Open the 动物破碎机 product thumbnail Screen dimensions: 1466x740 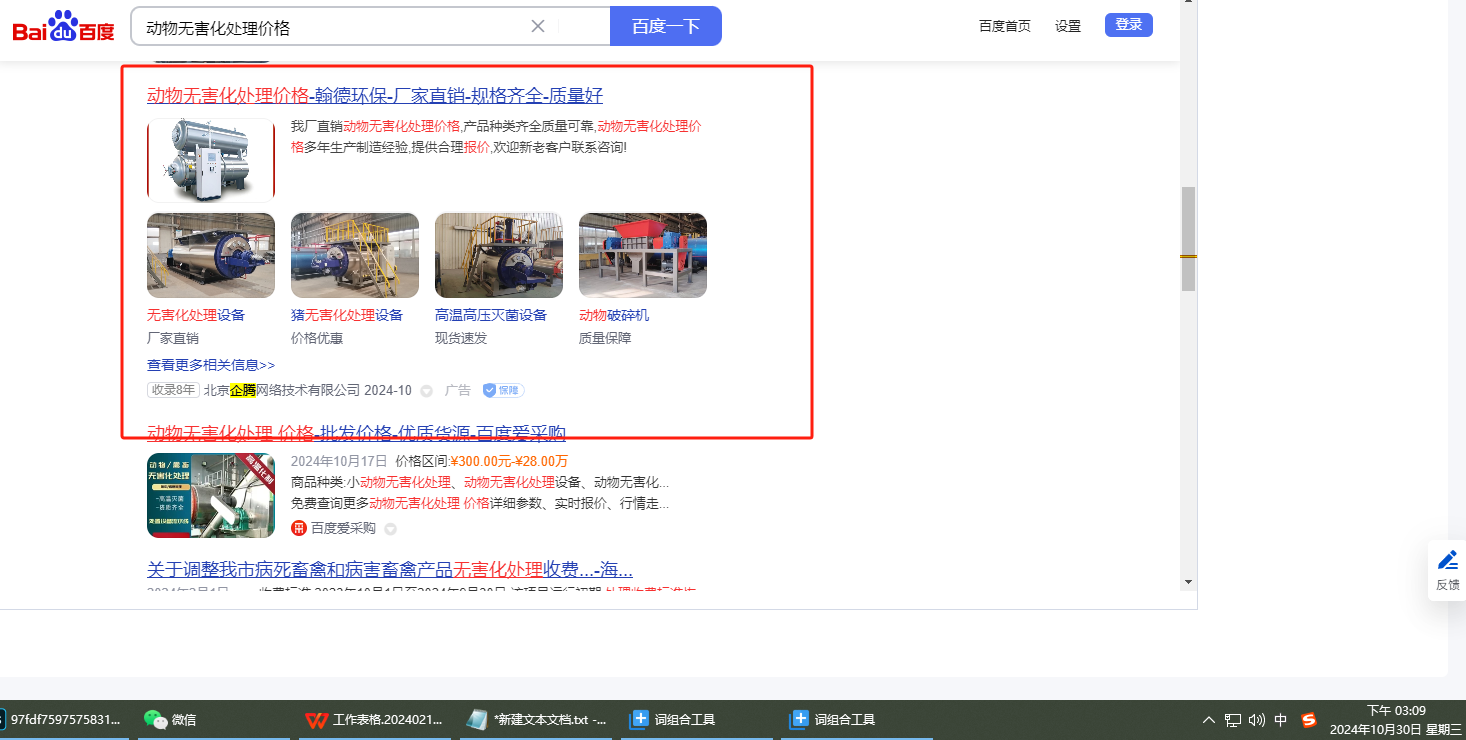[x=643, y=255]
